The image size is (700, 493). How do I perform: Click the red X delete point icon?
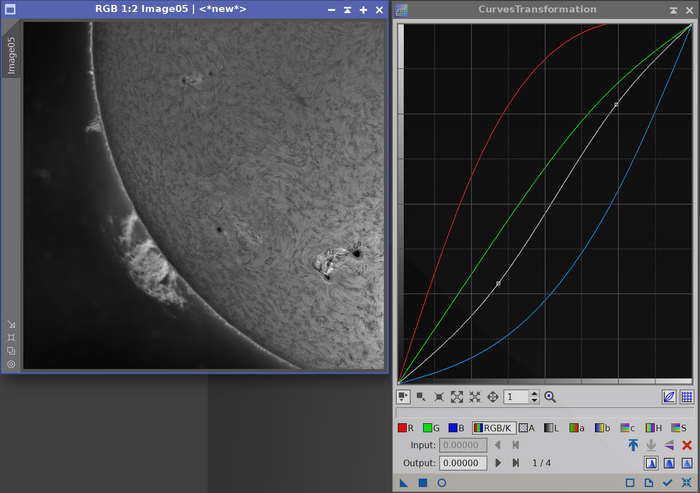(687, 445)
